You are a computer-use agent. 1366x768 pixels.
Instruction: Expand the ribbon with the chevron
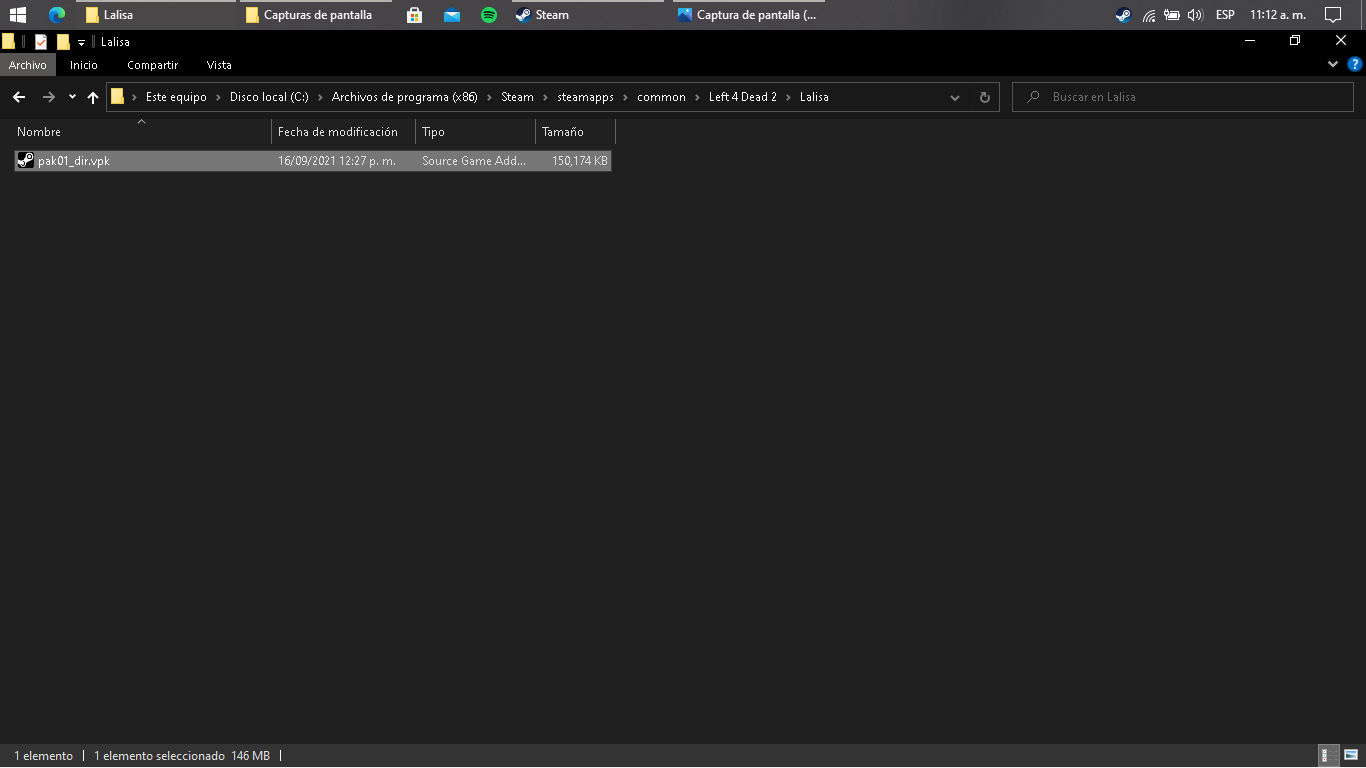point(1333,64)
